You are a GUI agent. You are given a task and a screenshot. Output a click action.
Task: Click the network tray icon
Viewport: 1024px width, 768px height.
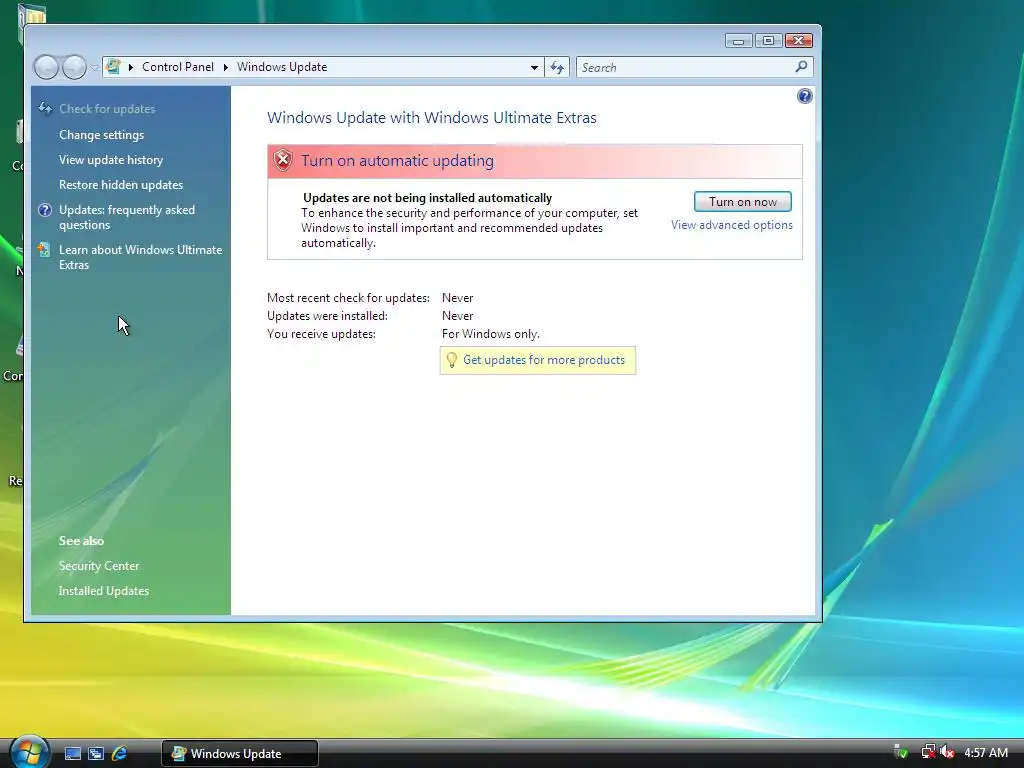[x=928, y=752]
